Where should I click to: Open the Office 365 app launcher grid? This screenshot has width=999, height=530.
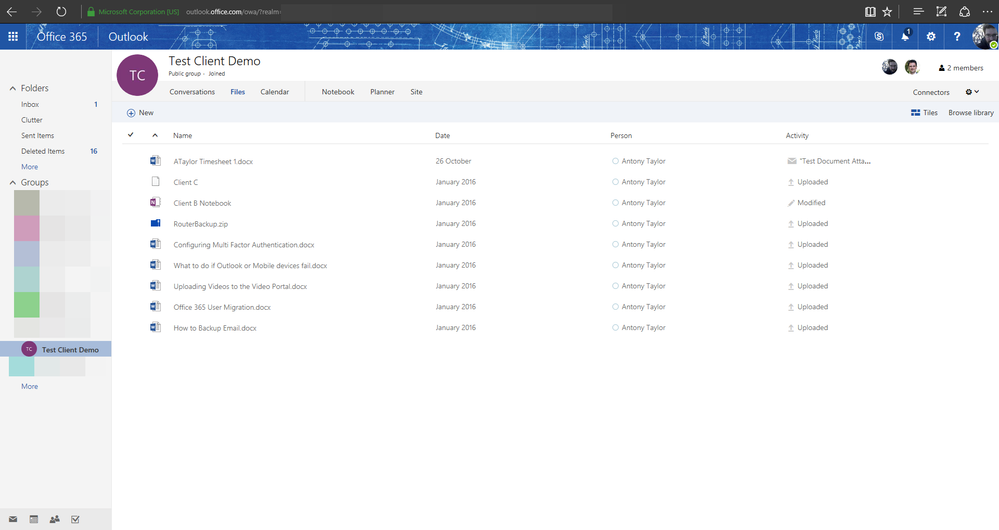13,36
